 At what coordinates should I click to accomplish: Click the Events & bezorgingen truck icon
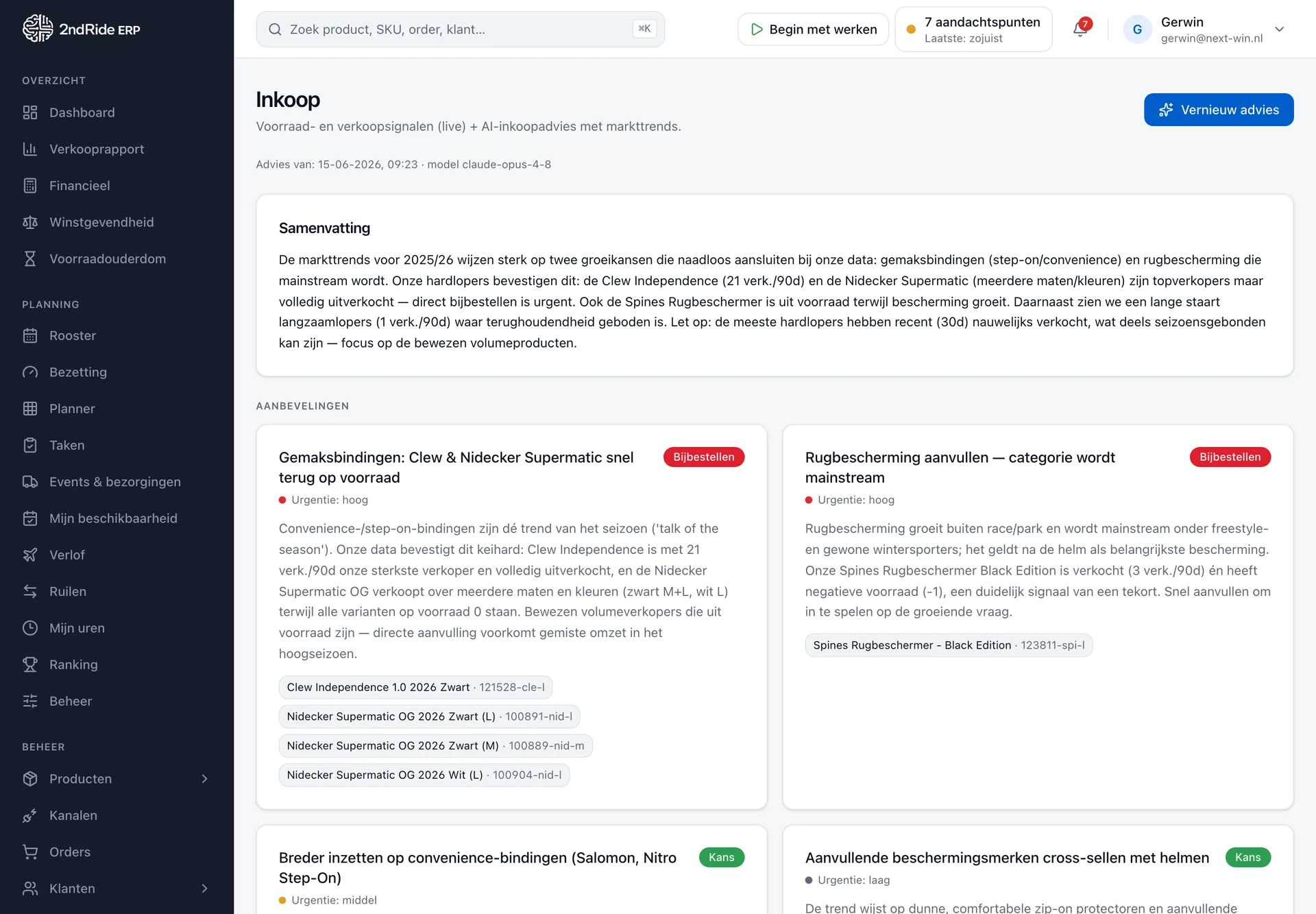tap(30, 482)
